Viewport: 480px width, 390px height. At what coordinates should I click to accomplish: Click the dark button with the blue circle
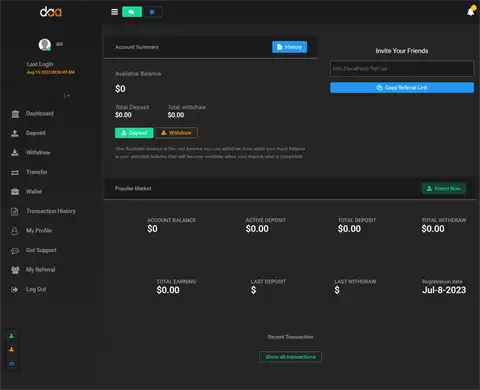point(152,12)
